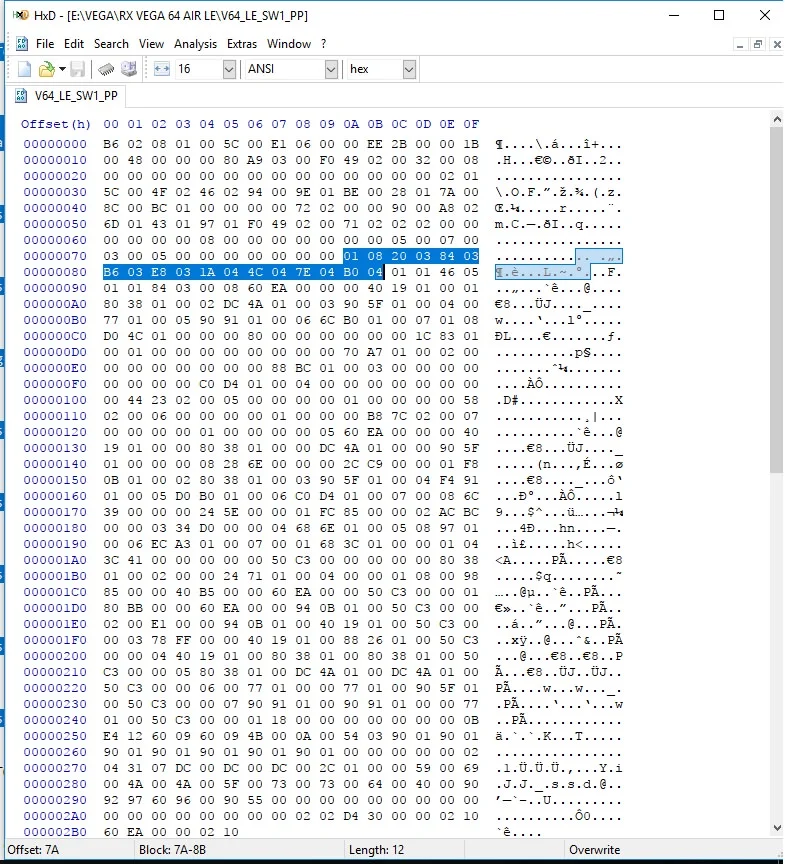
Task: Open RAM editor via chip icon
Action: click(x=106, y=69)
